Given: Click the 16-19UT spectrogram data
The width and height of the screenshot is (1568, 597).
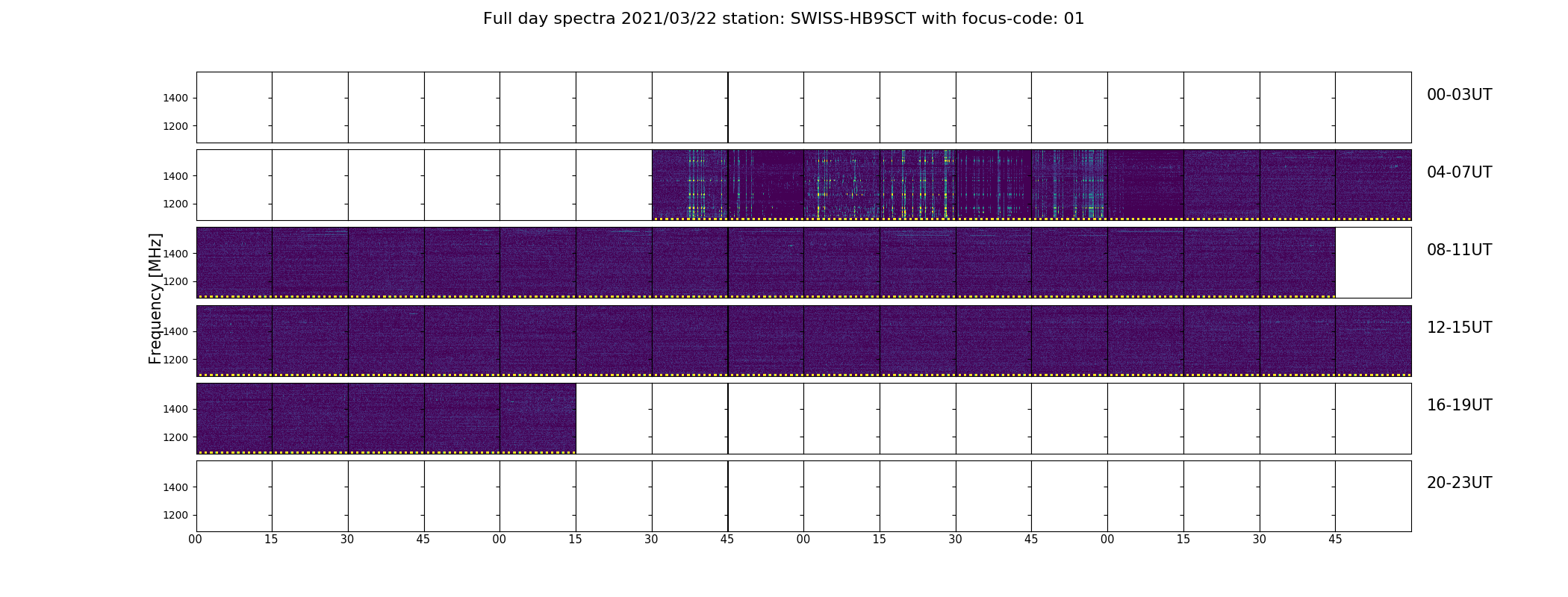Looking at the screenshot, I should point(386,418).
